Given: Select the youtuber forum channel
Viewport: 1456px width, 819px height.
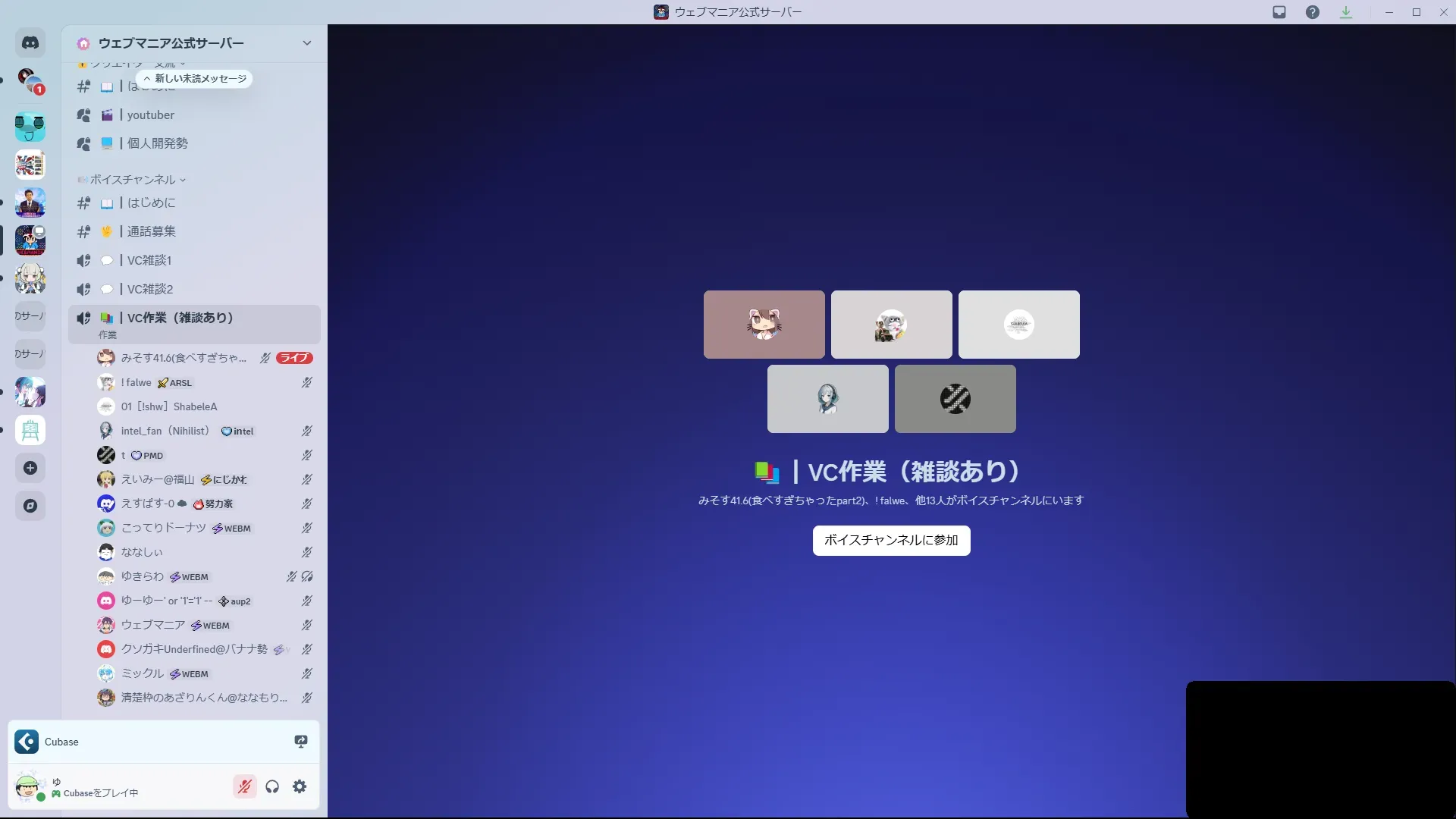Looking at the screenshot, I should [x=150, y=115].
